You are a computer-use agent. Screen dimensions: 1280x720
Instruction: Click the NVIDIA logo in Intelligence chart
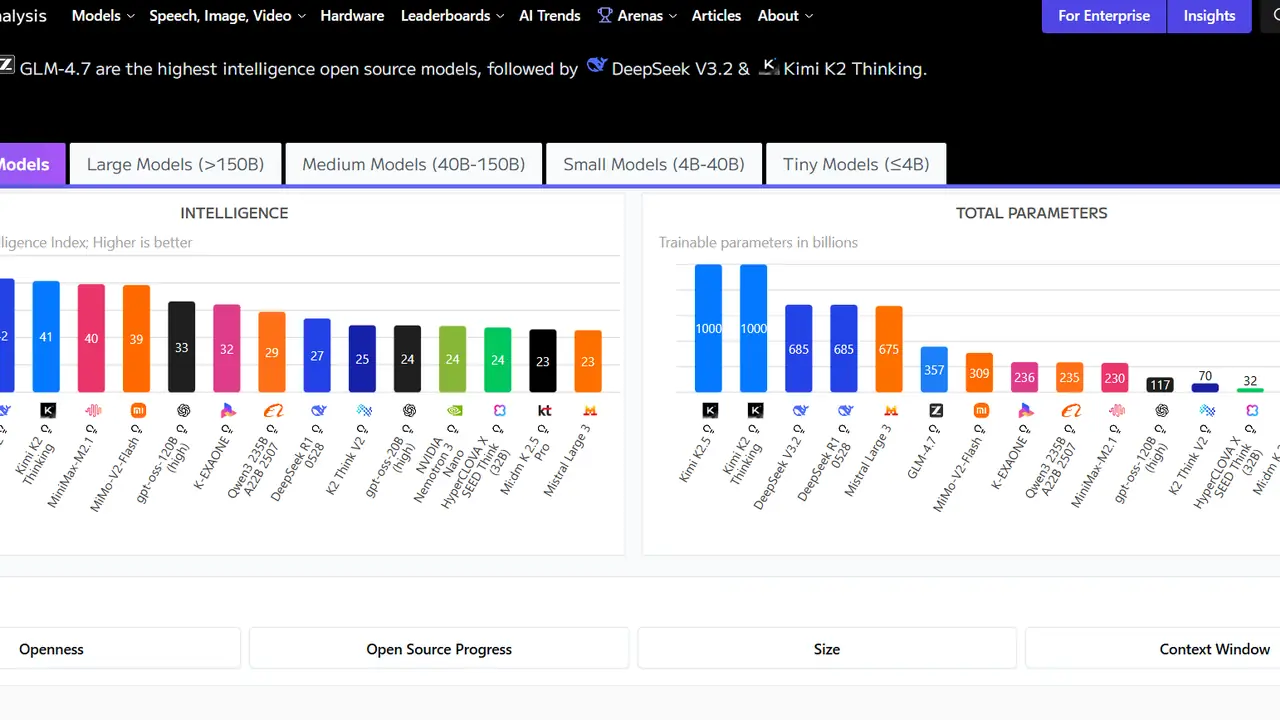tap(452, 410)
